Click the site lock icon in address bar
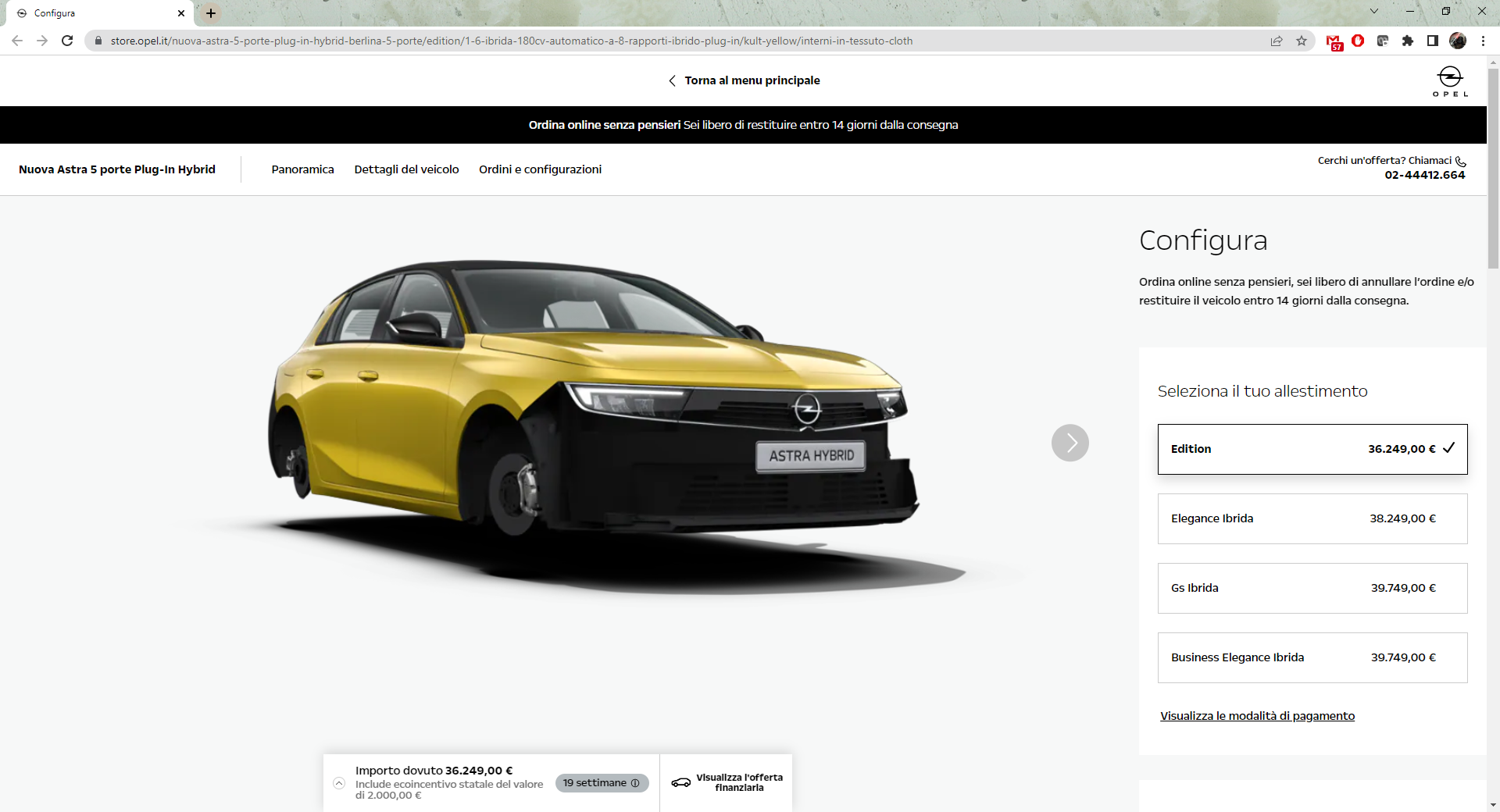This screenshot has width=1500, height=812. pos(98,41)
